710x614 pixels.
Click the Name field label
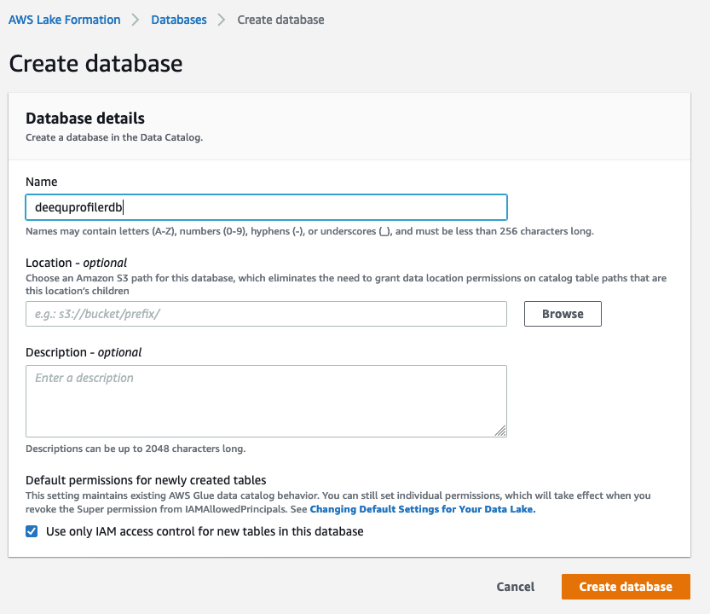tap(41, 182)
